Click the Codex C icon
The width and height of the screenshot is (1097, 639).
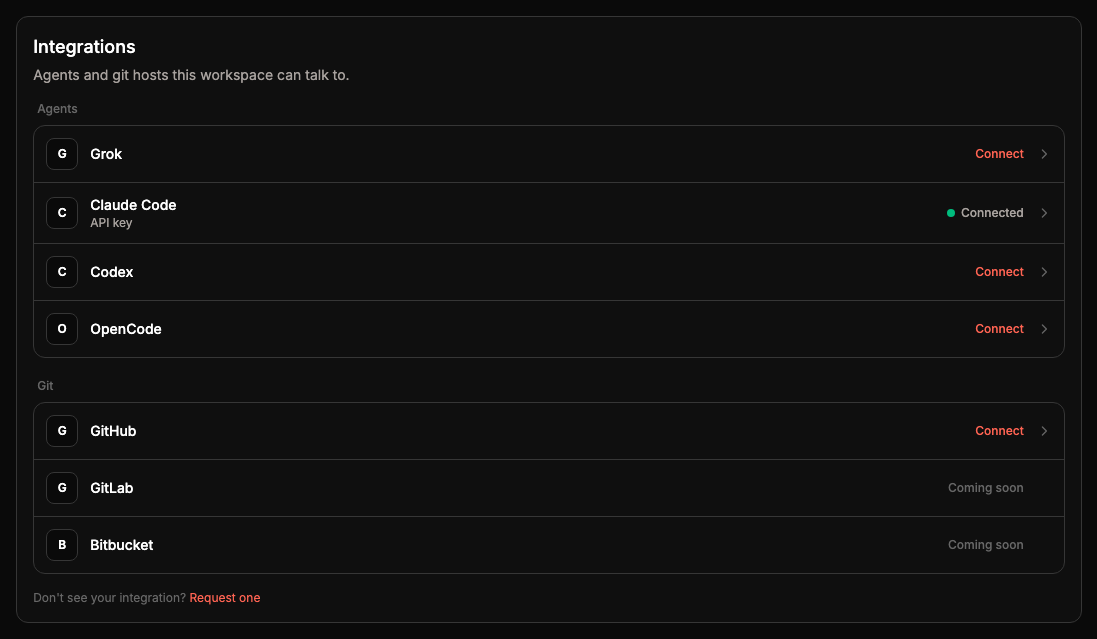coord(62,272)
